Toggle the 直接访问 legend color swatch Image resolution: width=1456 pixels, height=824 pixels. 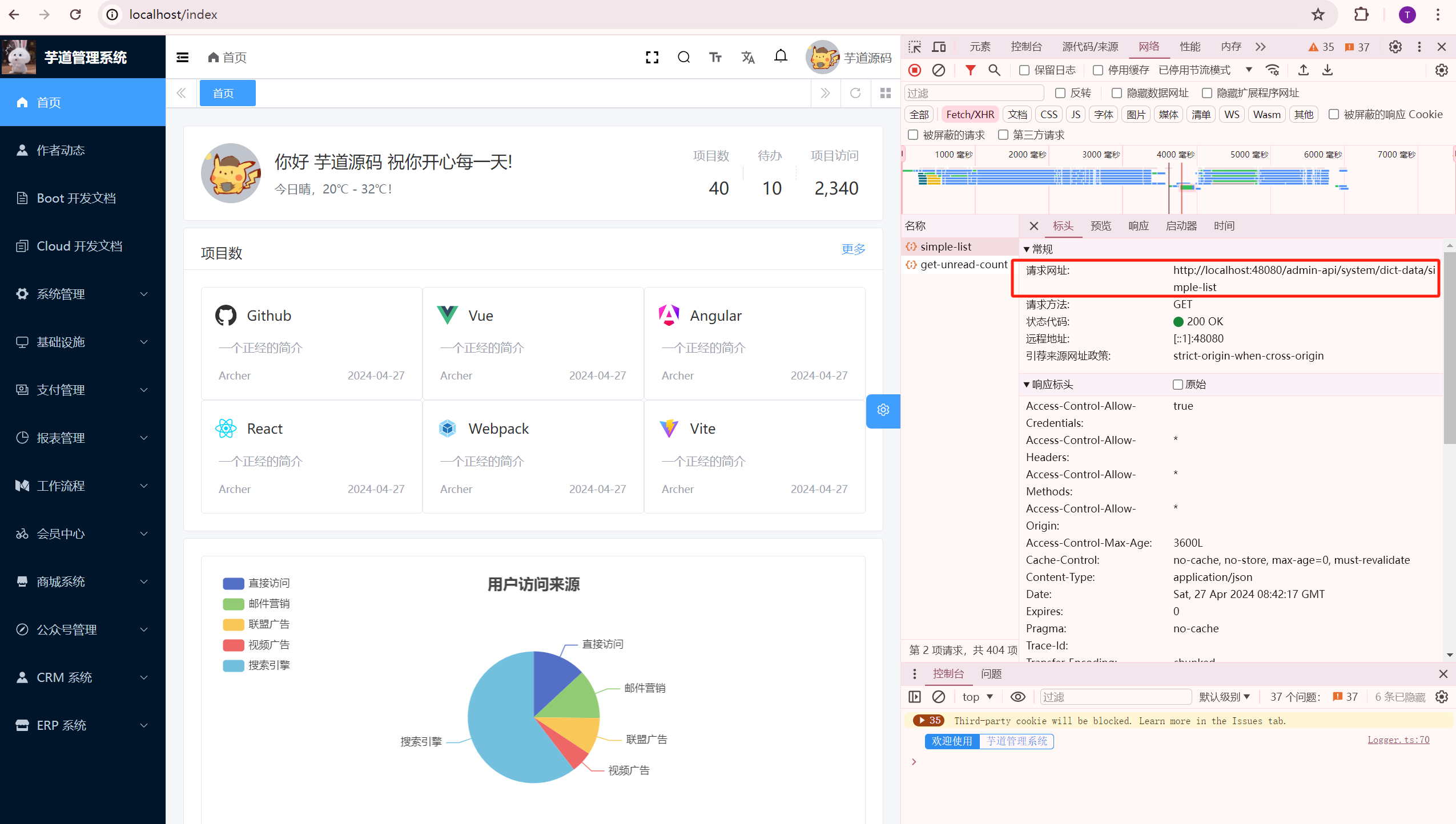(x=233, y=583)
